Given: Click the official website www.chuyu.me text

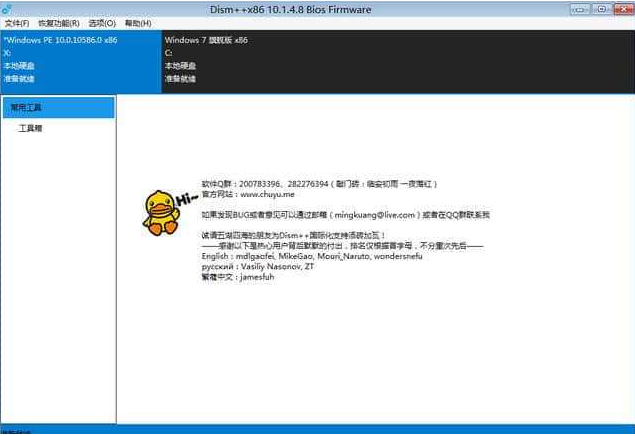Looking at the screenshot, I should coord(267,194).
